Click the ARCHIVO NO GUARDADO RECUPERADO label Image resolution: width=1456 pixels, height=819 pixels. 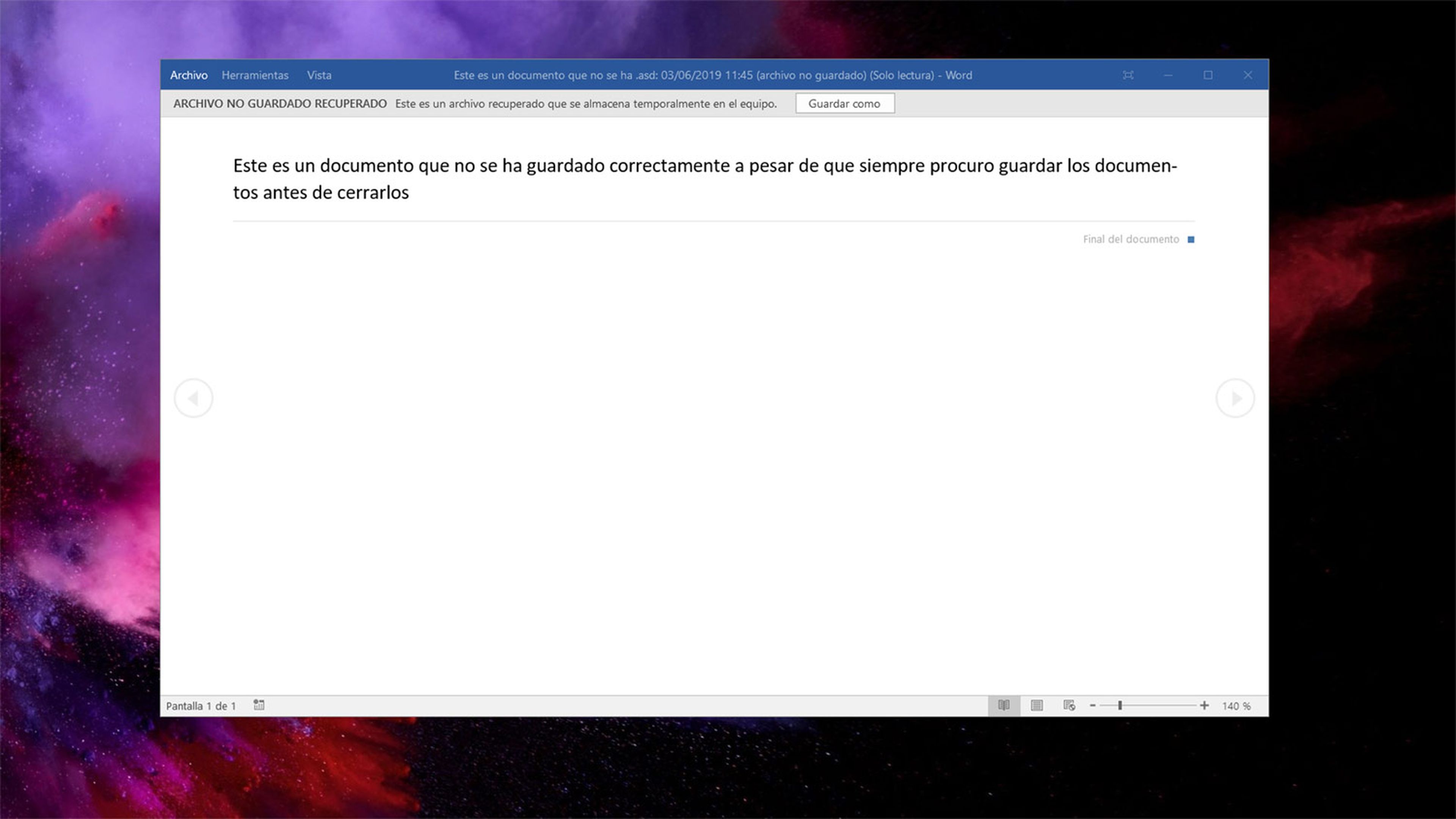(x=280, y=104)
